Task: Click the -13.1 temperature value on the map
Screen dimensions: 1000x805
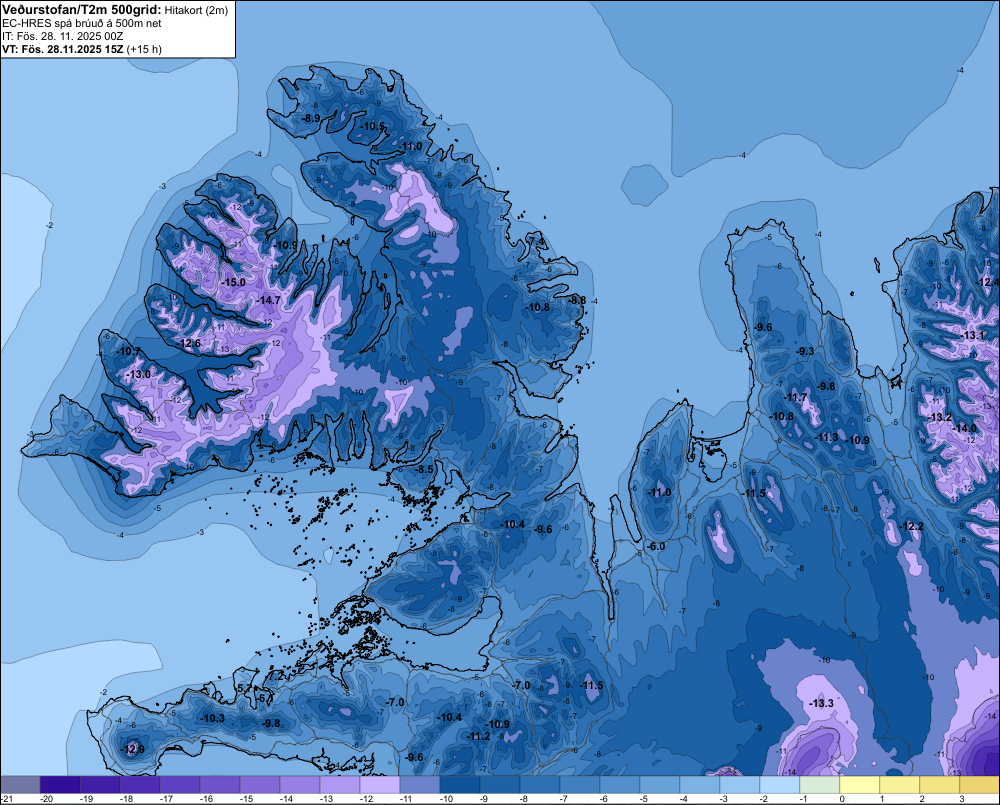Action: point(973,335)
